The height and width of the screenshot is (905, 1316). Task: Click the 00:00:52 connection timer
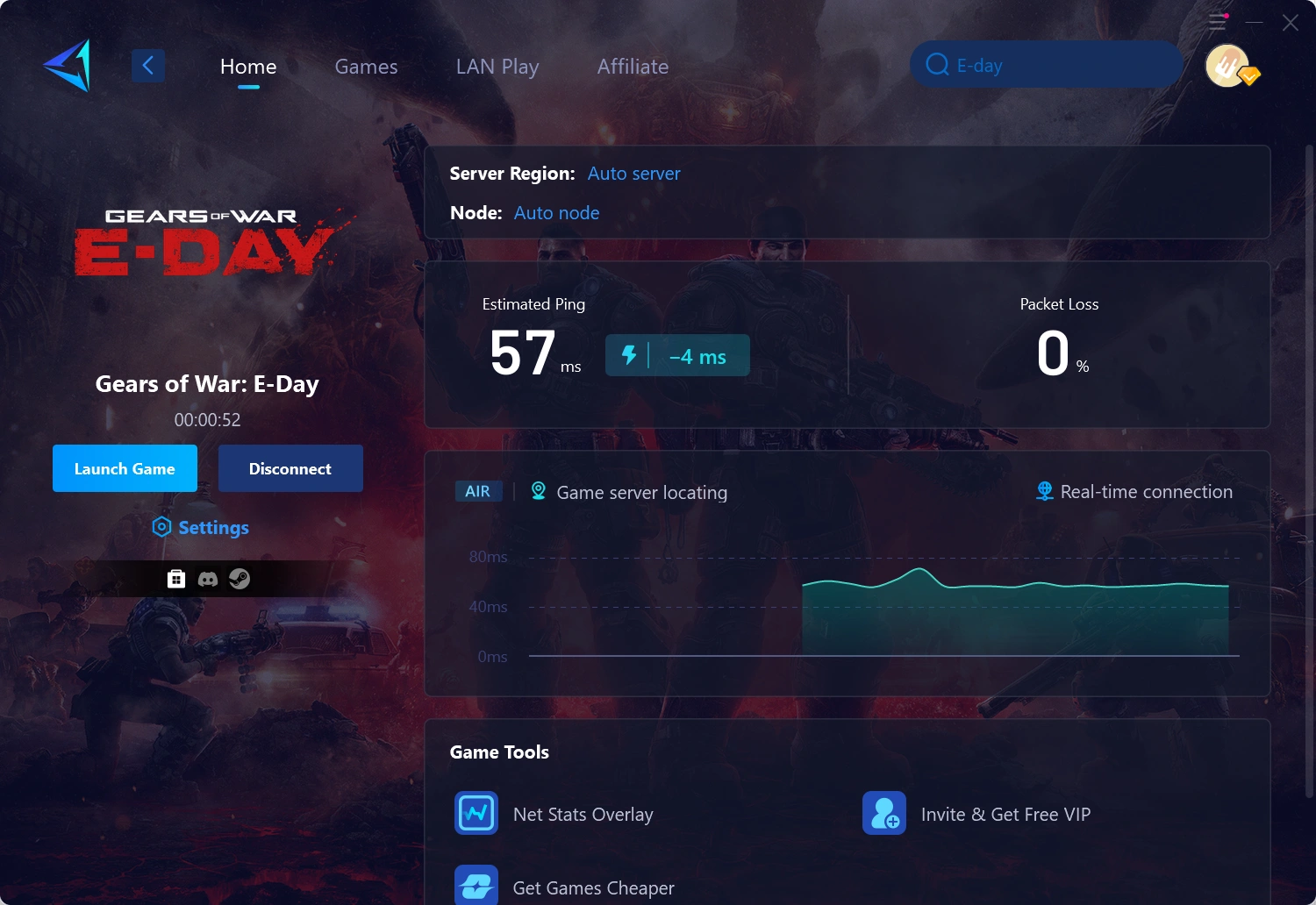(207, 420)
